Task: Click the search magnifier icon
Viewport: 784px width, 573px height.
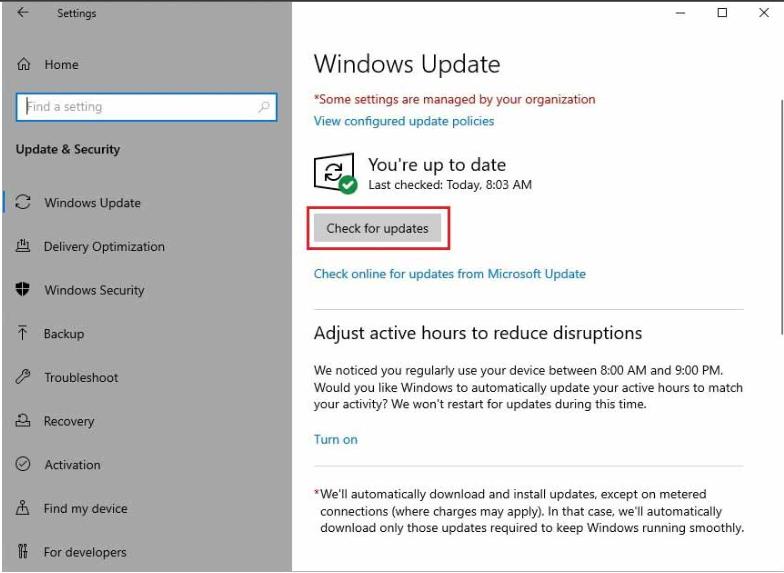Action: click(264, 107)
